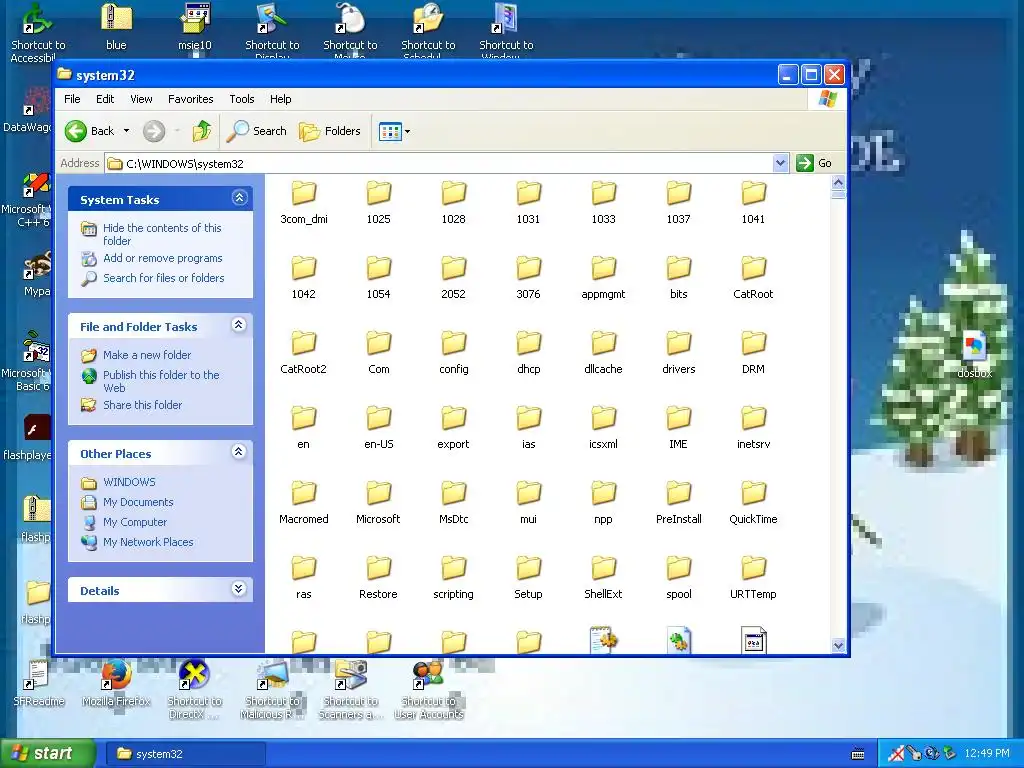The width and height of the screenshot is (1024, 768).
Task: Go up one folder level
Action: (202, 131)
